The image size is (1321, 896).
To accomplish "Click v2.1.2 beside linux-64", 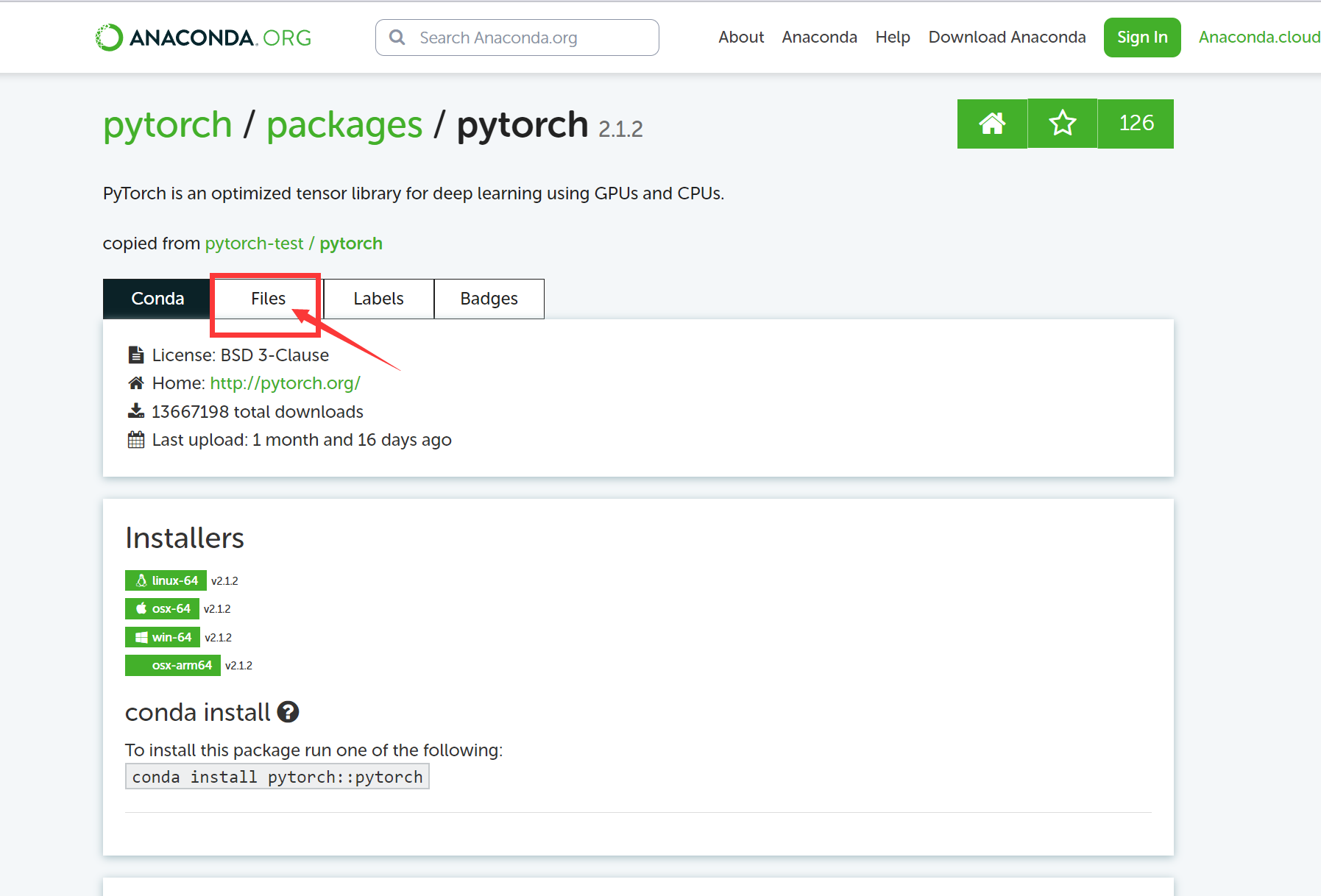I will pyautogui.click(x=224, y=581).
